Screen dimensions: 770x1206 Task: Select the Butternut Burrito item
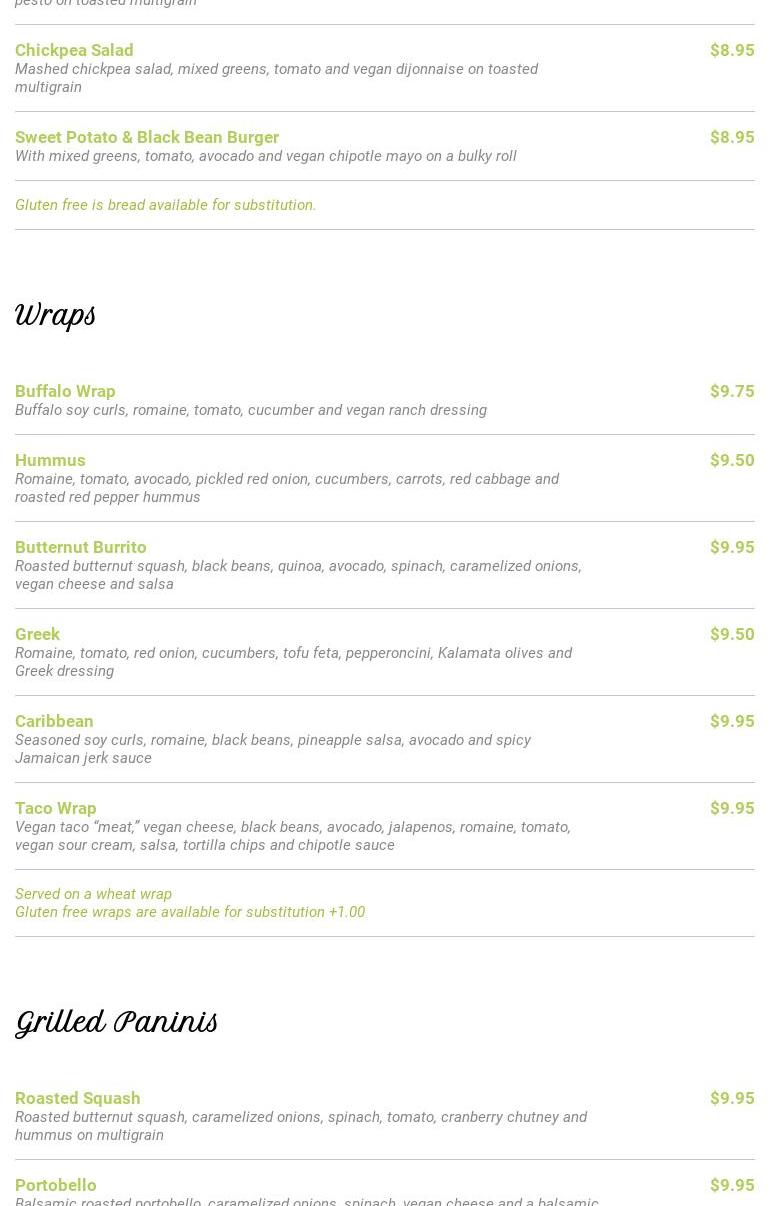tap(81, 547)
